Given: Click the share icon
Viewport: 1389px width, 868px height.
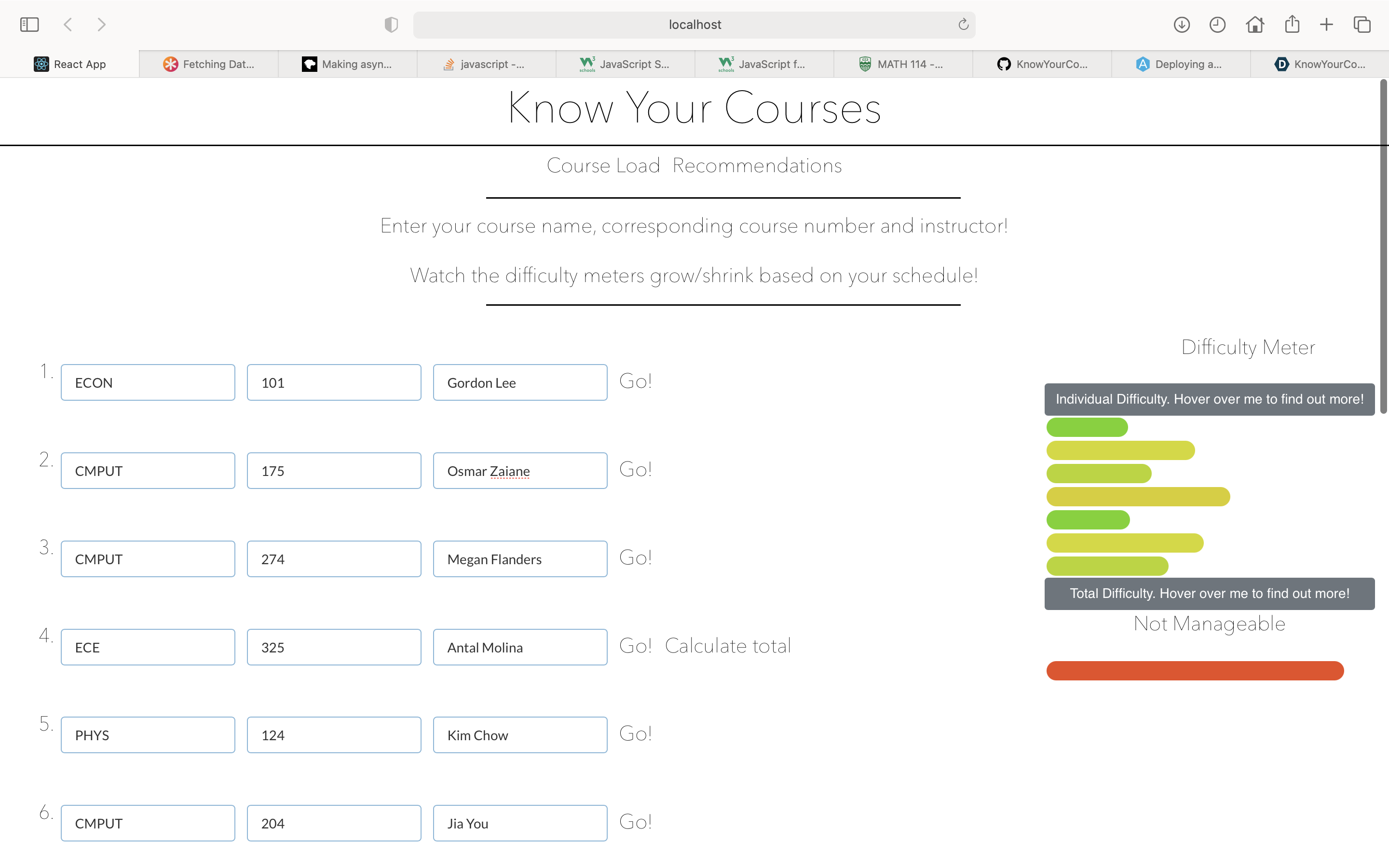Looking at the screenshot, I should 1292,25.
